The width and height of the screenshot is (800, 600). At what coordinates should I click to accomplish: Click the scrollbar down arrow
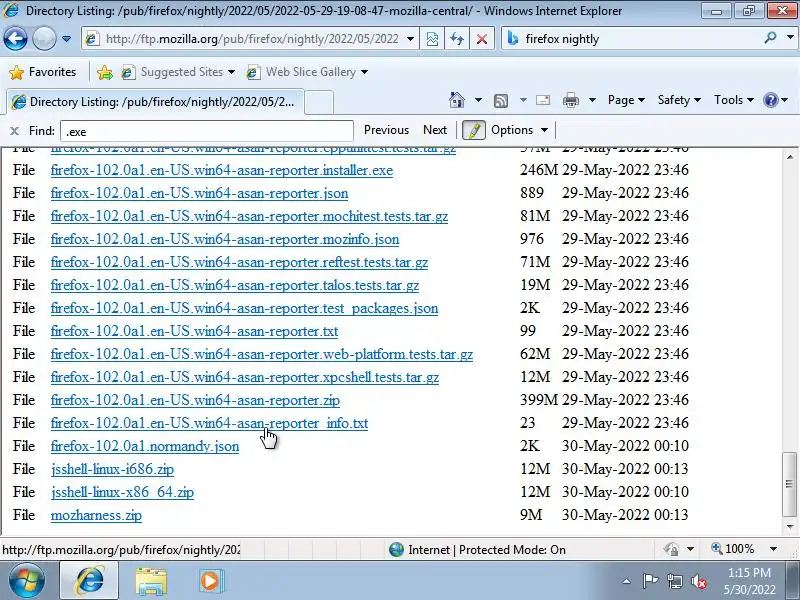(x=790, y=526)
